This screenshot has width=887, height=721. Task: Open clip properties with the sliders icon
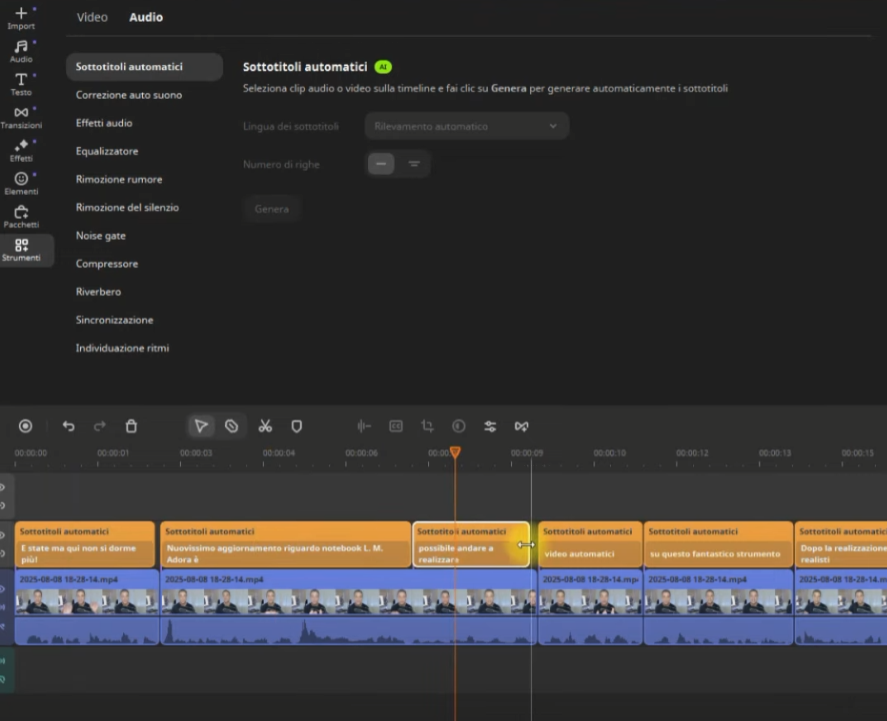tap(490, 426)
